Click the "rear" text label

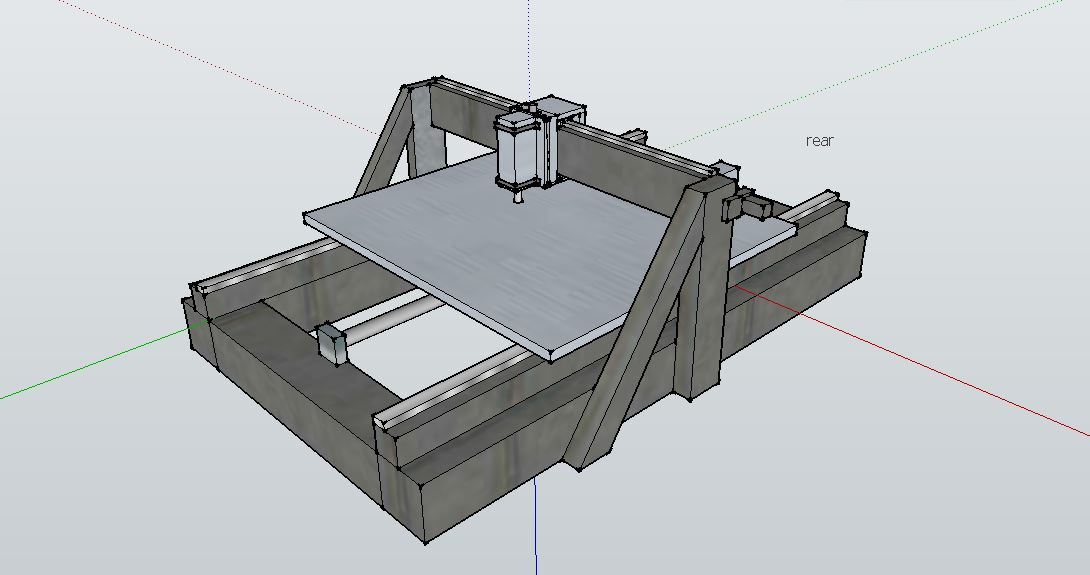tap(819, 141)
